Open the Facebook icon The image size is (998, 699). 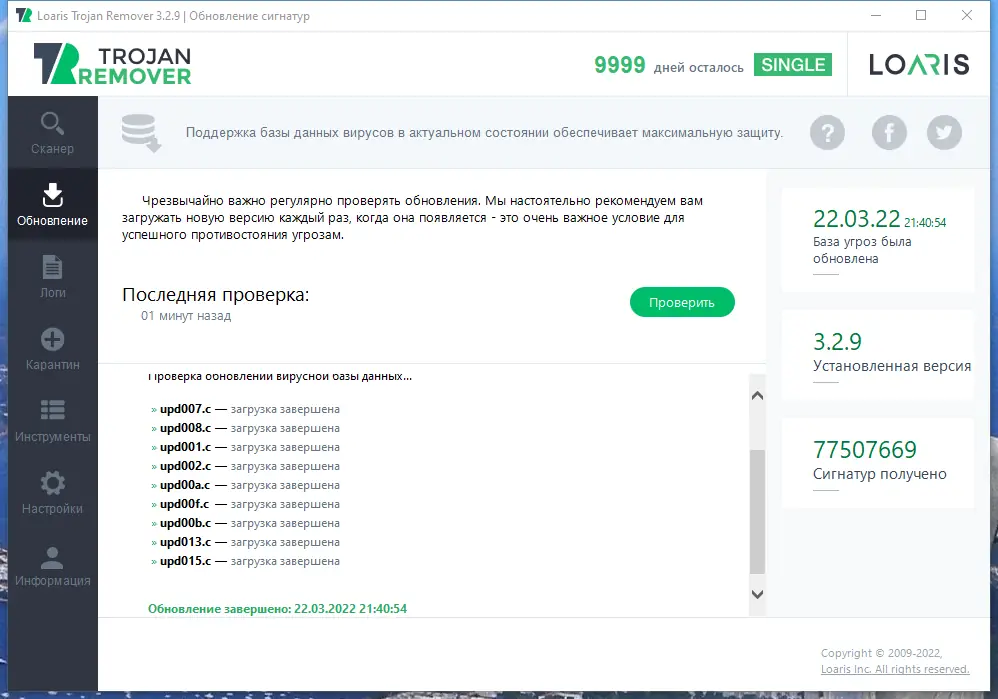click(889, 132)
